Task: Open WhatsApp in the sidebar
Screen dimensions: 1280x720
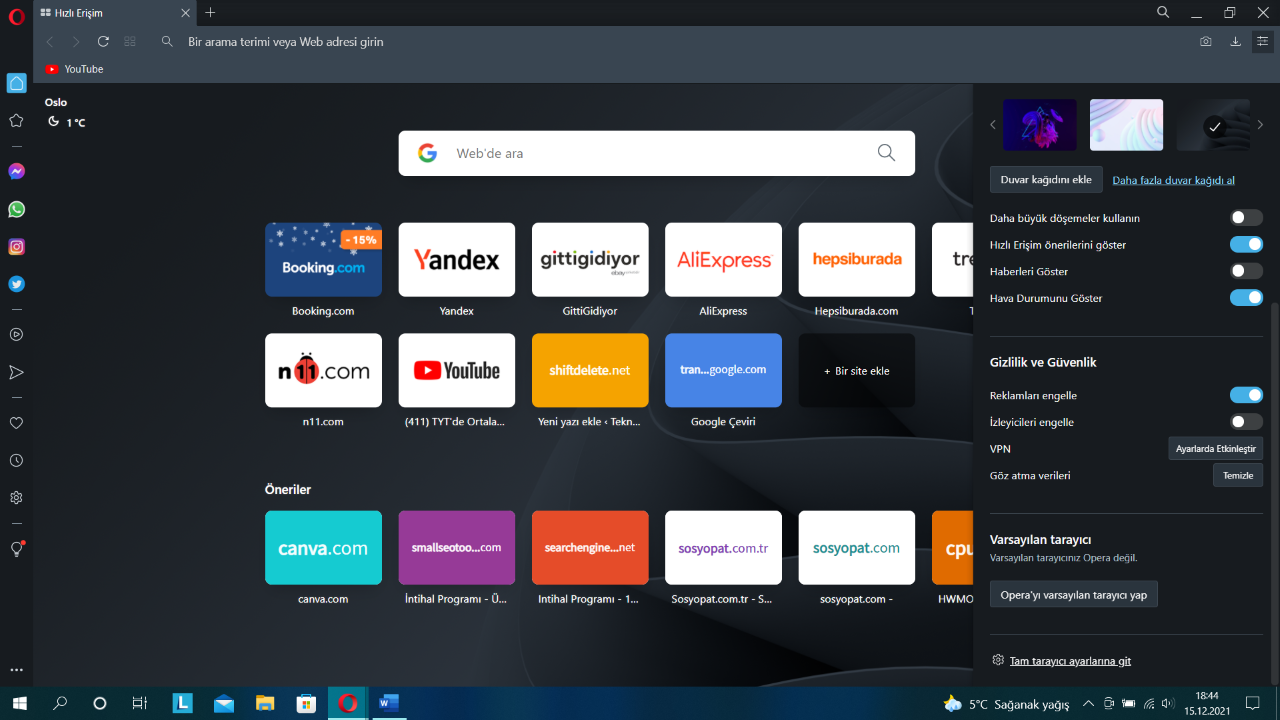Action: (16, 209)
